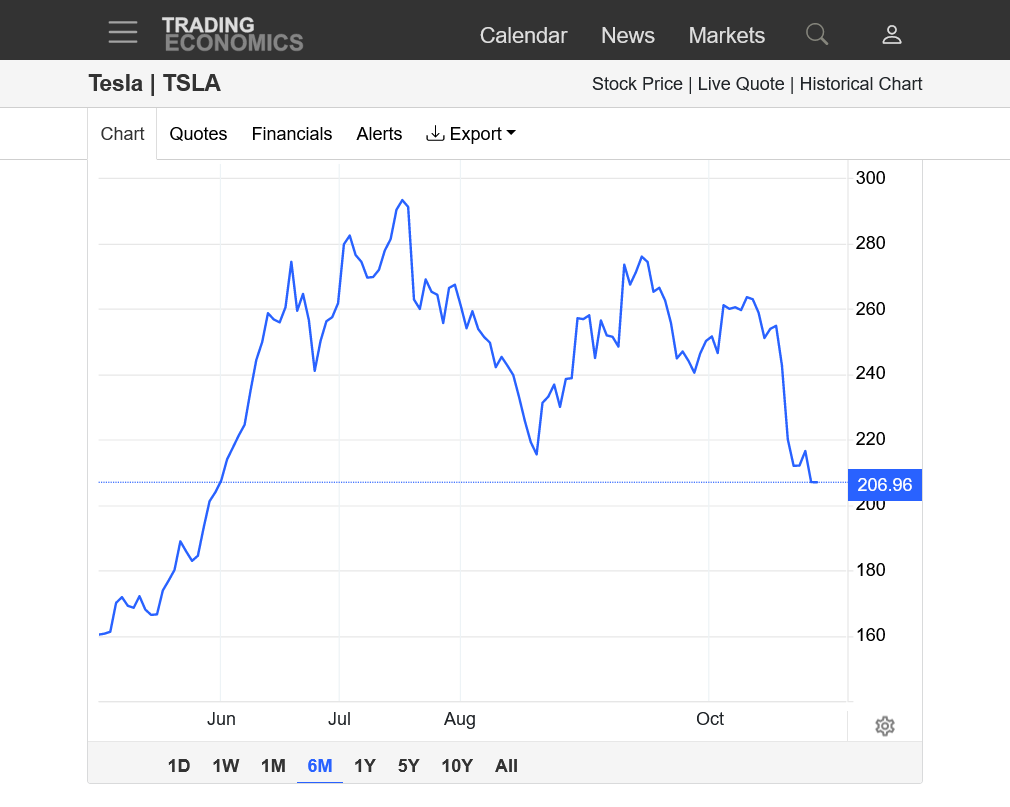Select the 1Y time range
1010x807 pixels.
click(365, 766)
